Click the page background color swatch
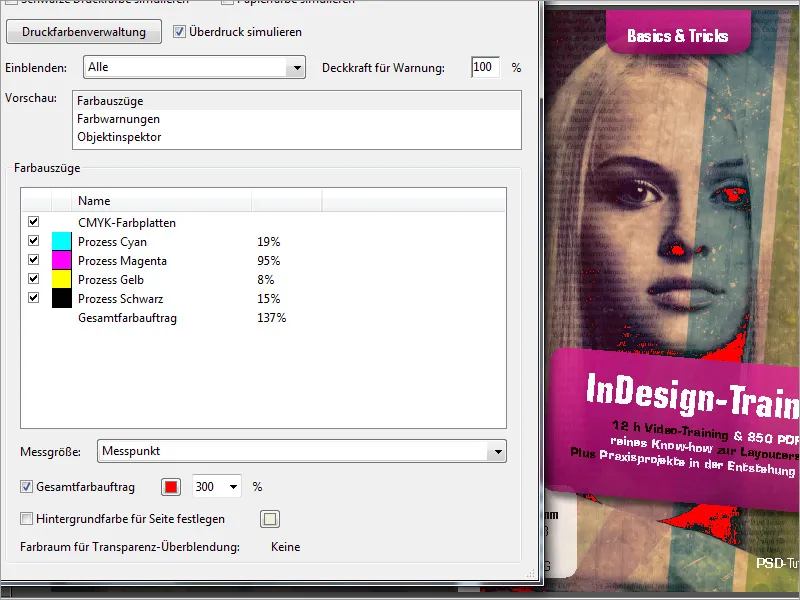This screenshot has height=600, width=800. [x=270, y=519]
